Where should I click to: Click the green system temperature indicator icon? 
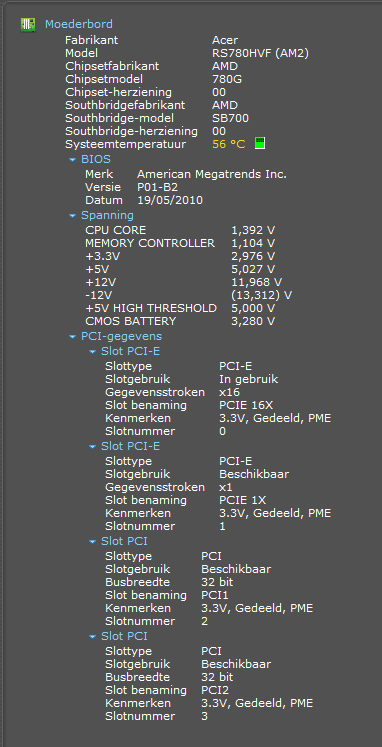pos(260,143)
